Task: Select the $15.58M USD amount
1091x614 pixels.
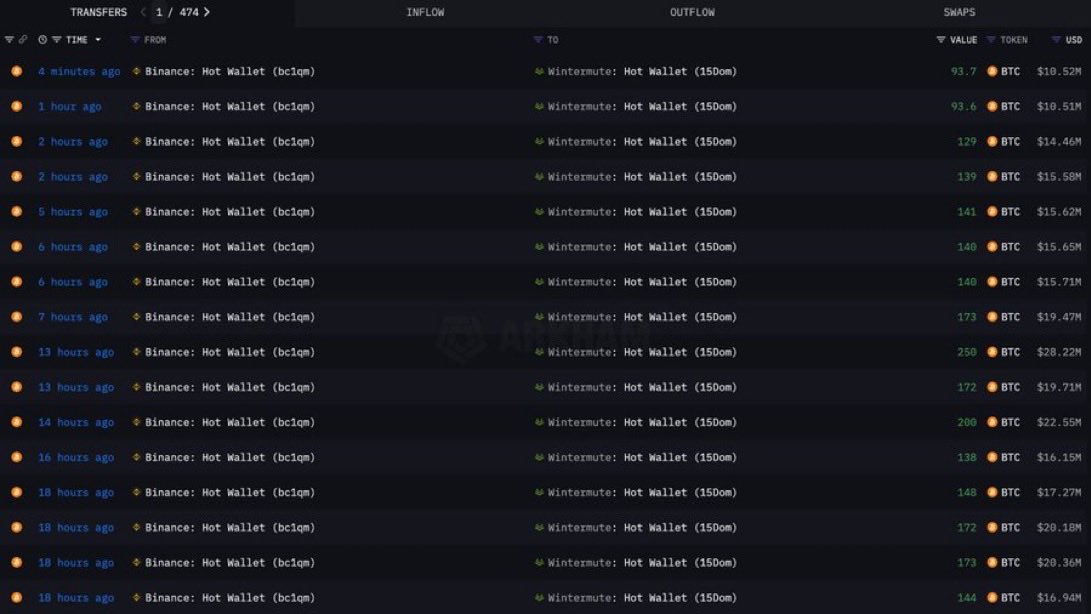Action: [x=1059, y=177]
